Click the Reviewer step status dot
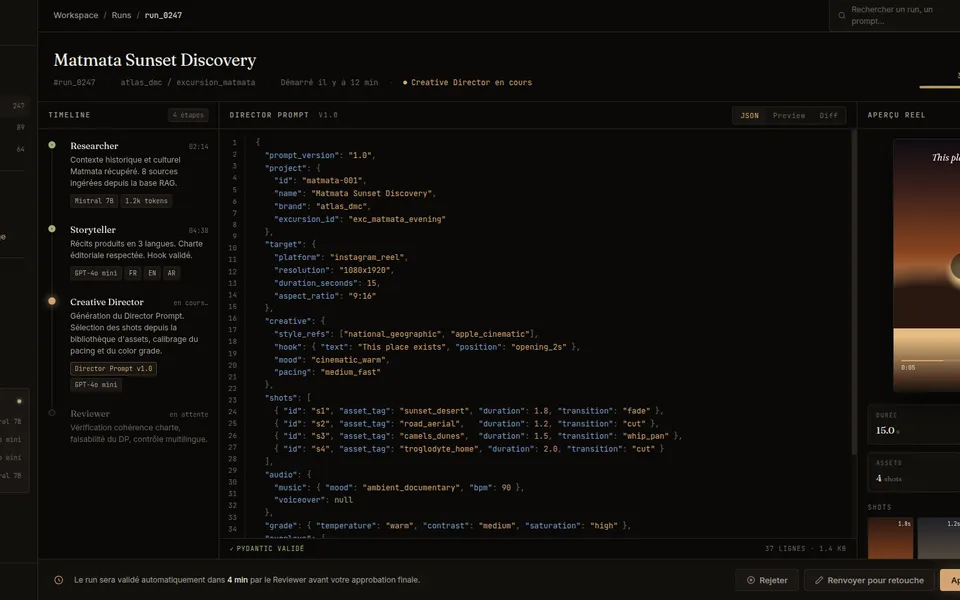960x600 pixels. (x=52, y=413)
